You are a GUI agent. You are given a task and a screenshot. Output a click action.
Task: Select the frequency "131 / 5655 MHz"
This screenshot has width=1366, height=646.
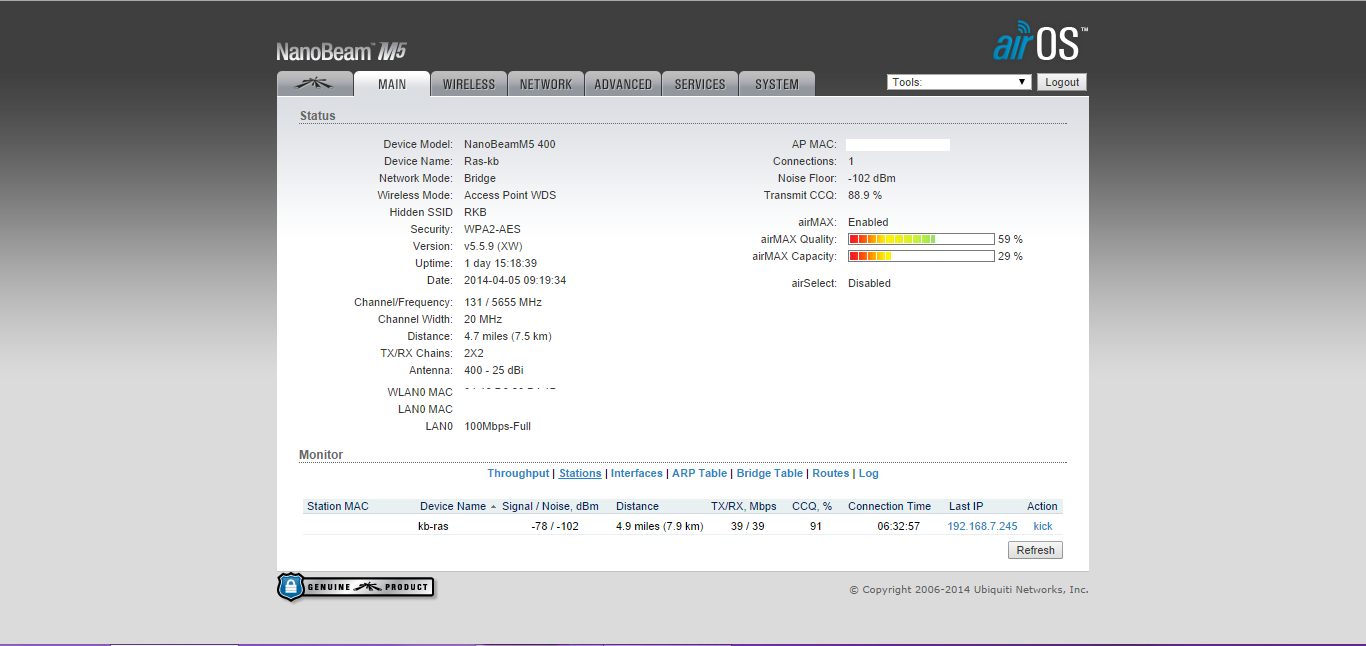(503, 302)
